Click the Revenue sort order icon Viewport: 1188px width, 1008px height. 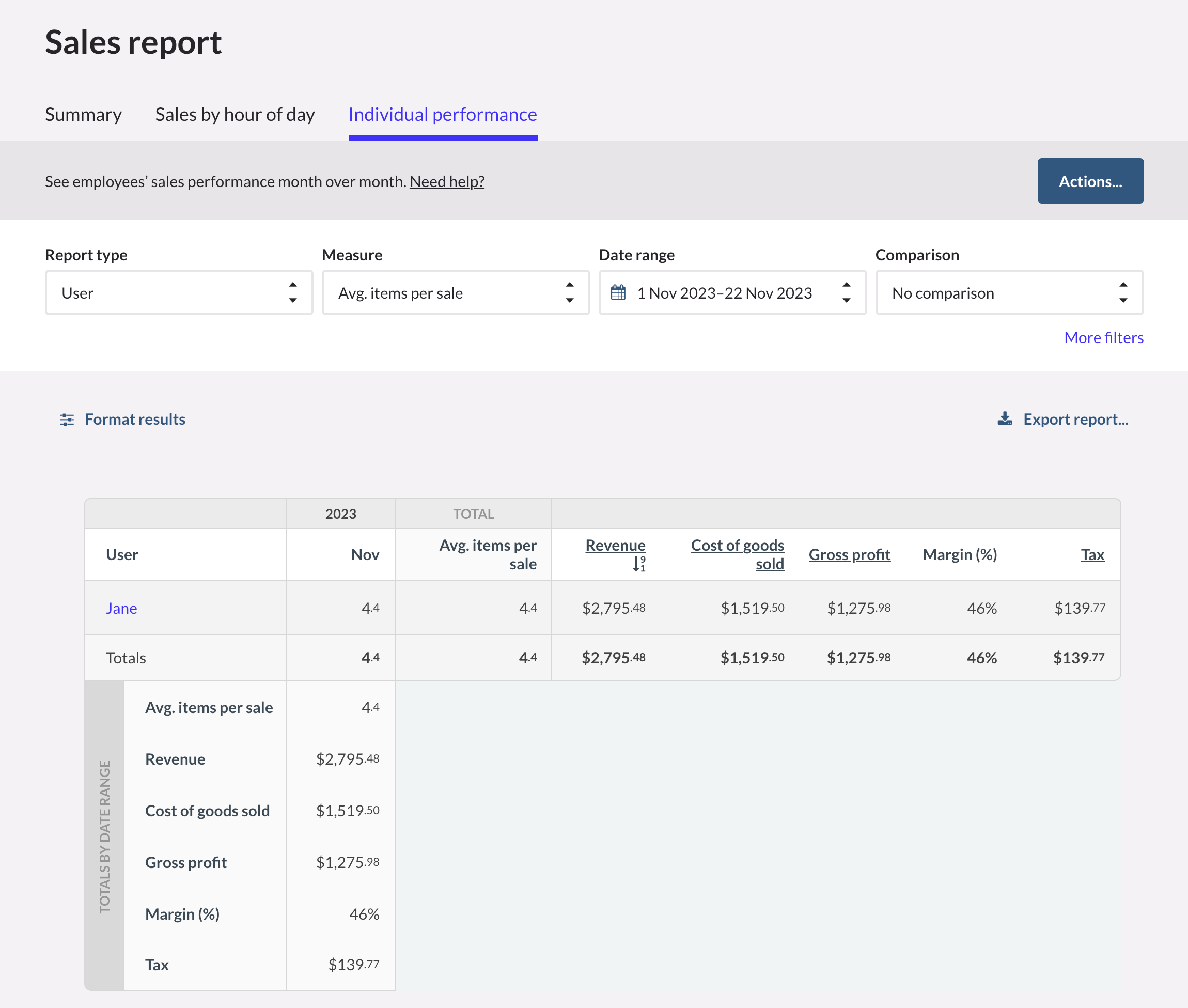[638, 564]
